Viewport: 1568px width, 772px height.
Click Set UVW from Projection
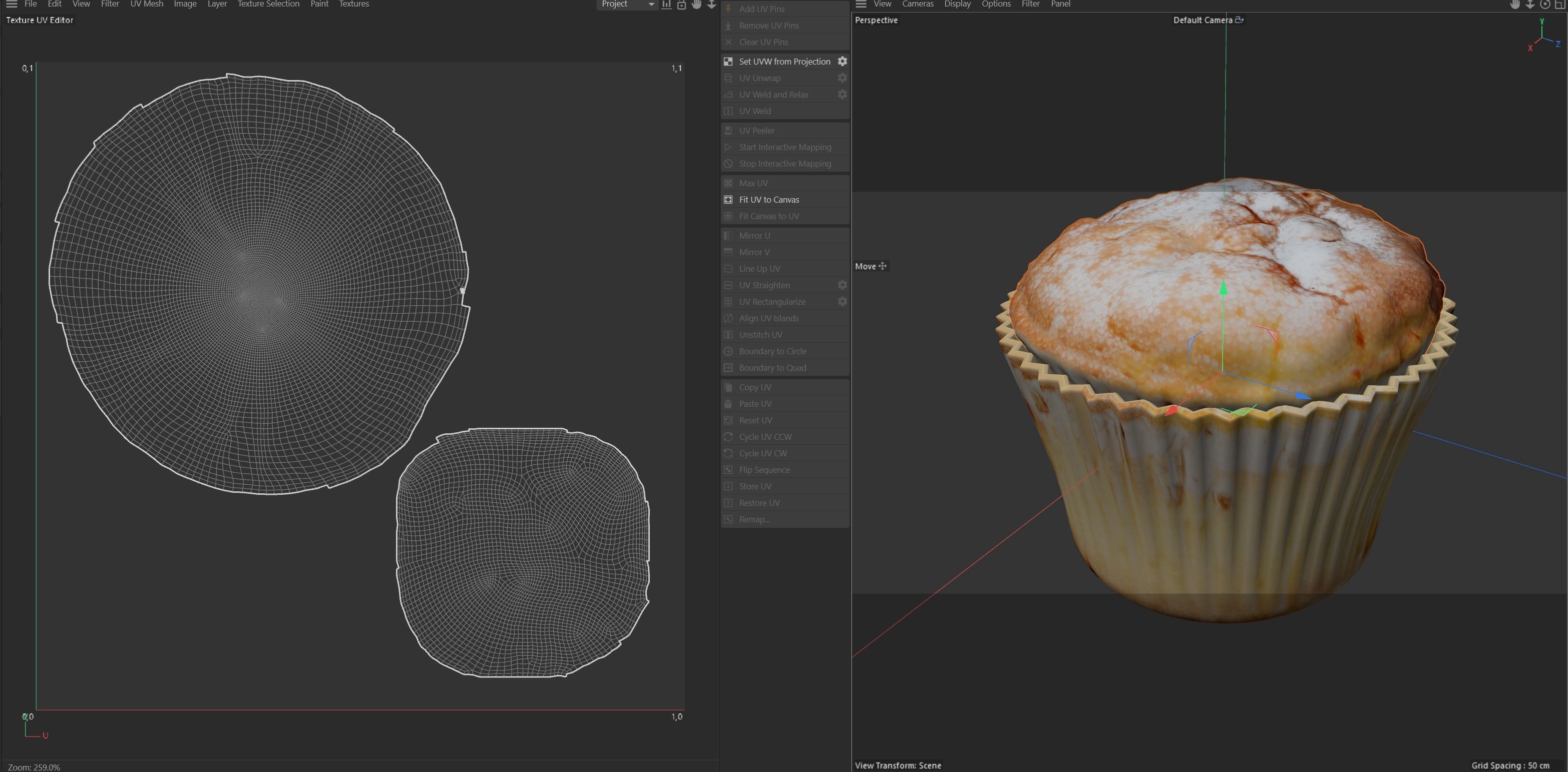click(x=784, y=61)
